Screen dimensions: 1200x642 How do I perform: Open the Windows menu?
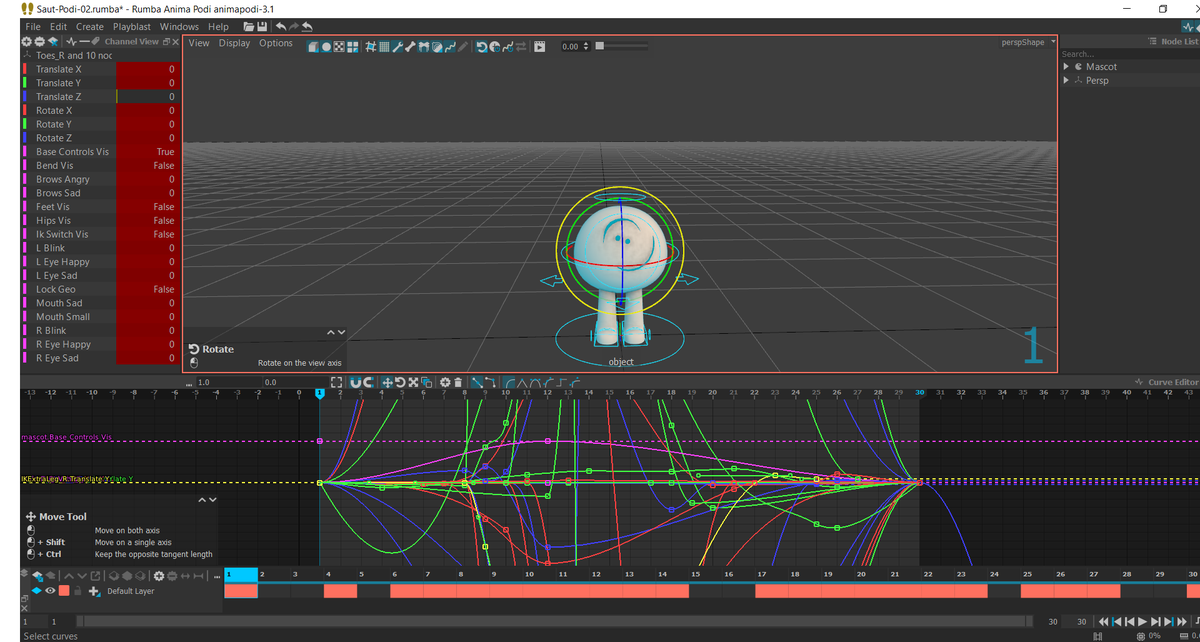[x=179, y=27]
